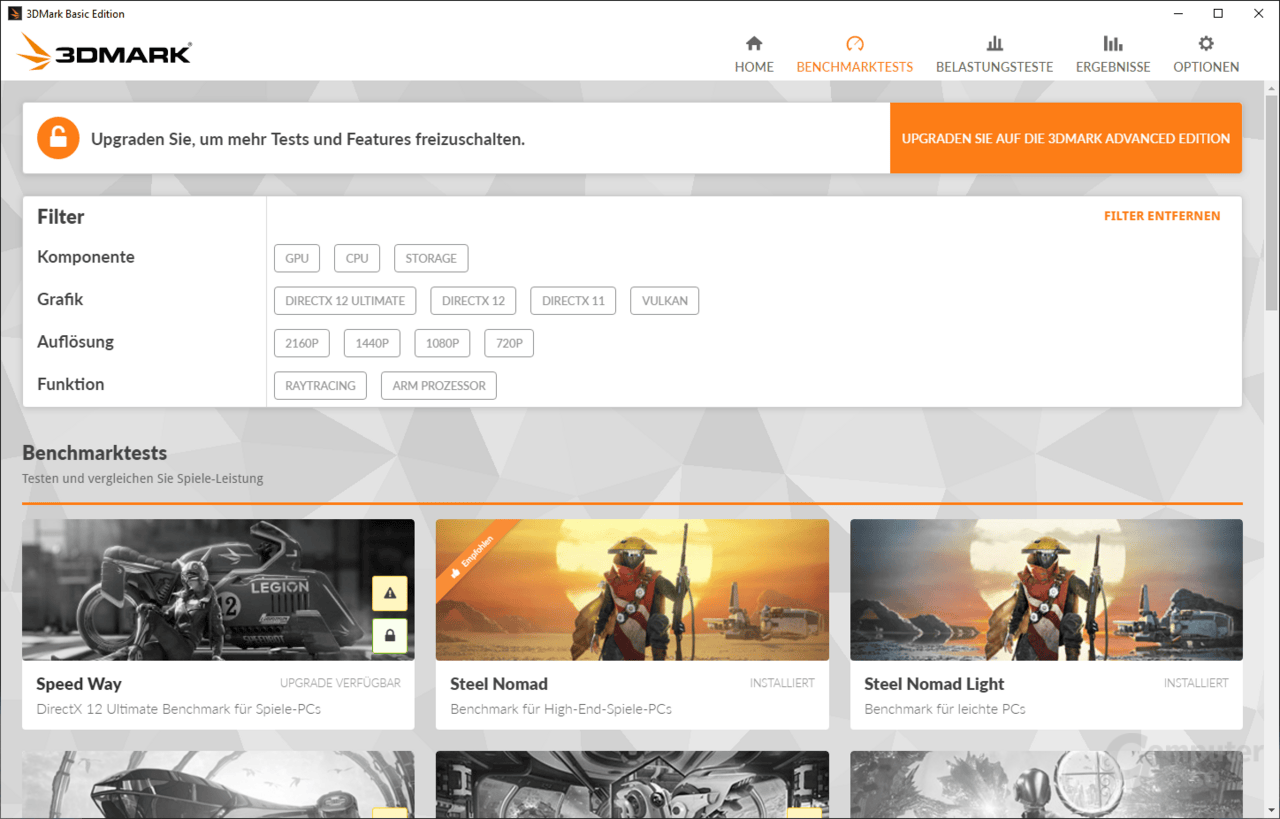This screenshot has width=1280, height=819.
Task: Click Upgraden Sie auf die 3DMark Advanced Edition
Action: pyautogui.click(x=1066, y=138)
